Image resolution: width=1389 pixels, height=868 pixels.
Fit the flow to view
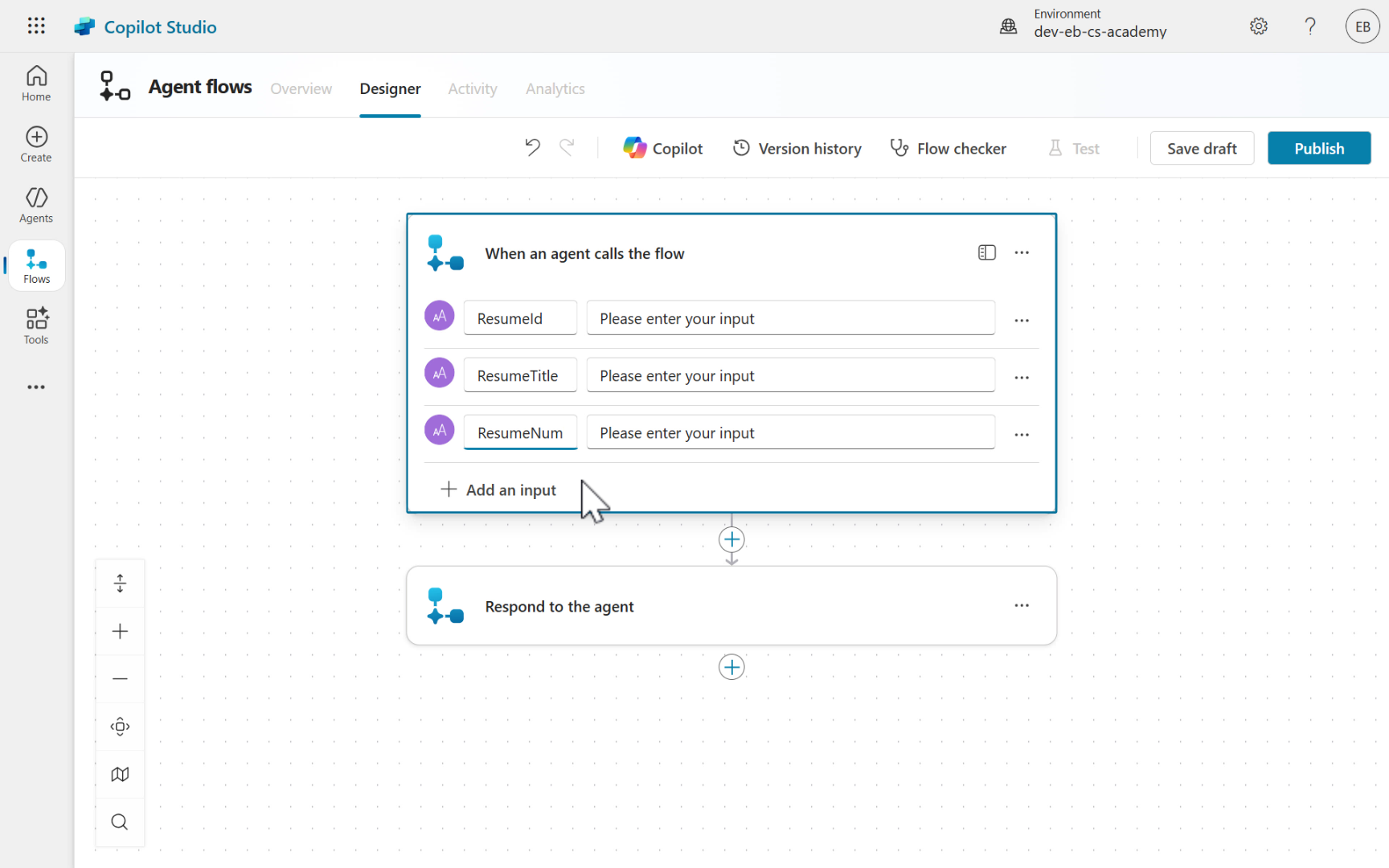pos(120,727)
